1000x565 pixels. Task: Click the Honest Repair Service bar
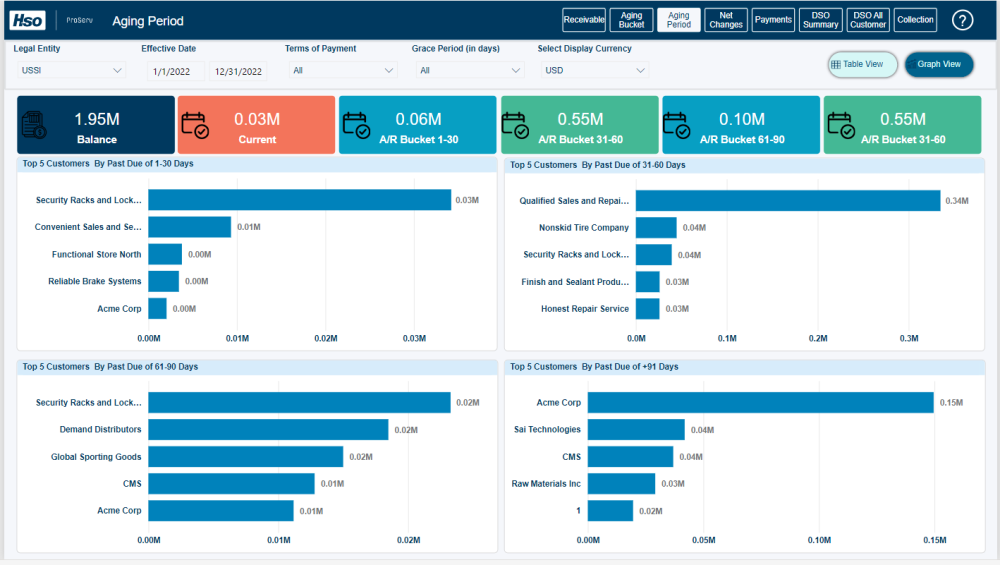tap(647, 309)
